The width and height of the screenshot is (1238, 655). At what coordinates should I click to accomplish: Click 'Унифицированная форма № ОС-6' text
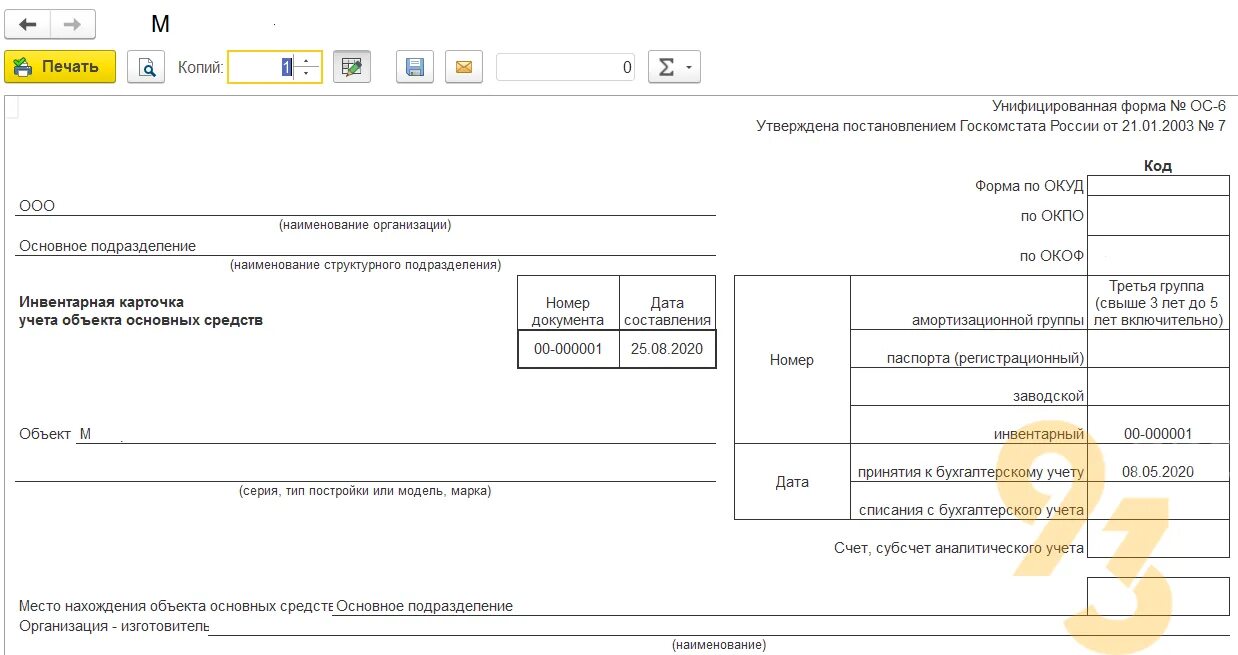[1109, 106]
